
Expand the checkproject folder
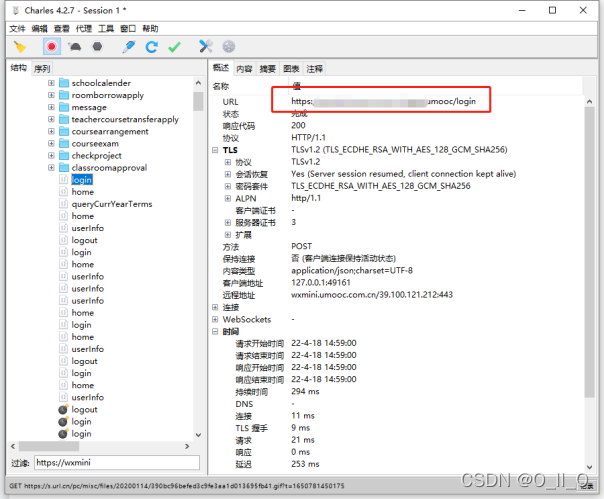51,155
